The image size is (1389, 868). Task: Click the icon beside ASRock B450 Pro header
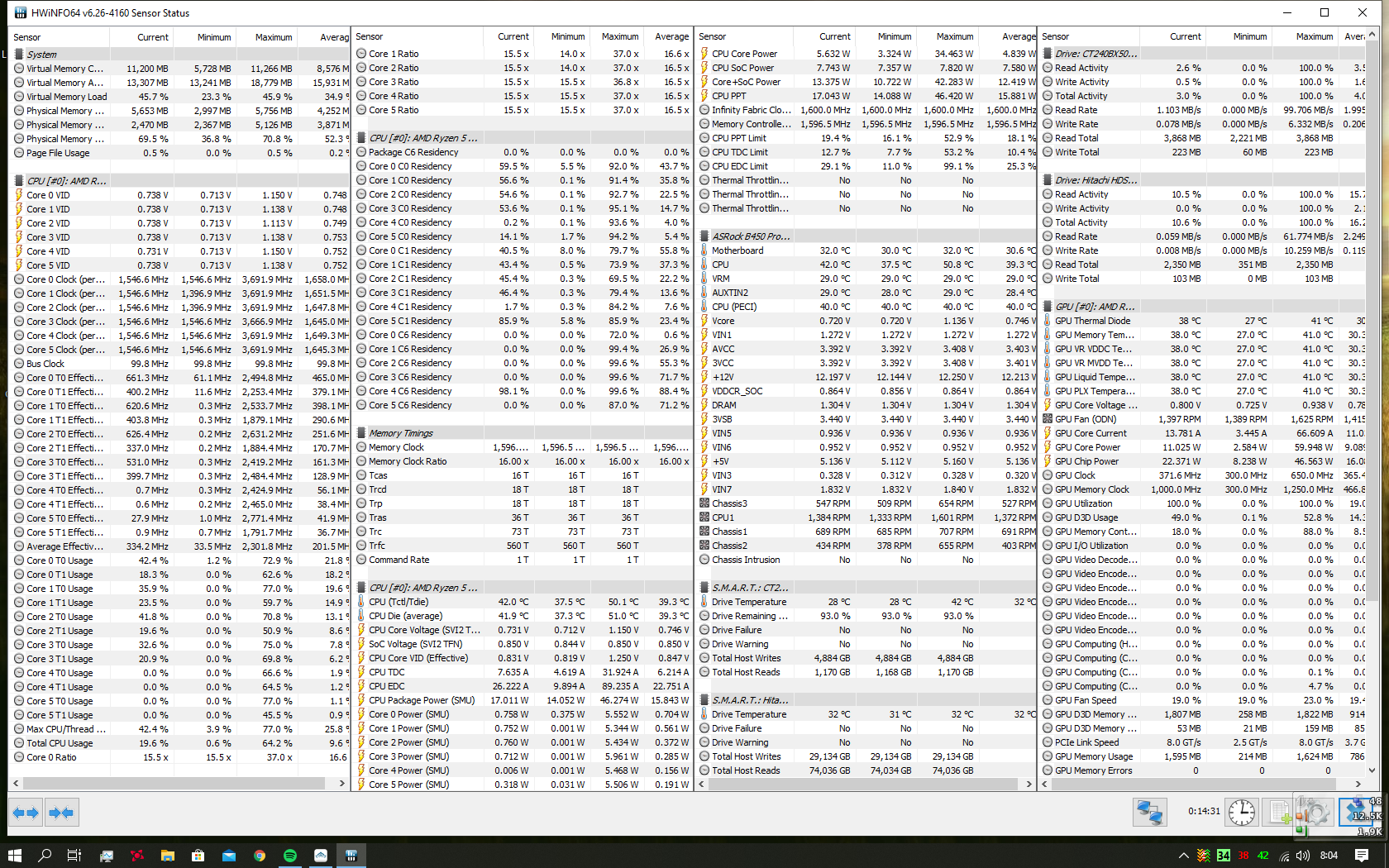pyautogui.click(x=704, y=236)
